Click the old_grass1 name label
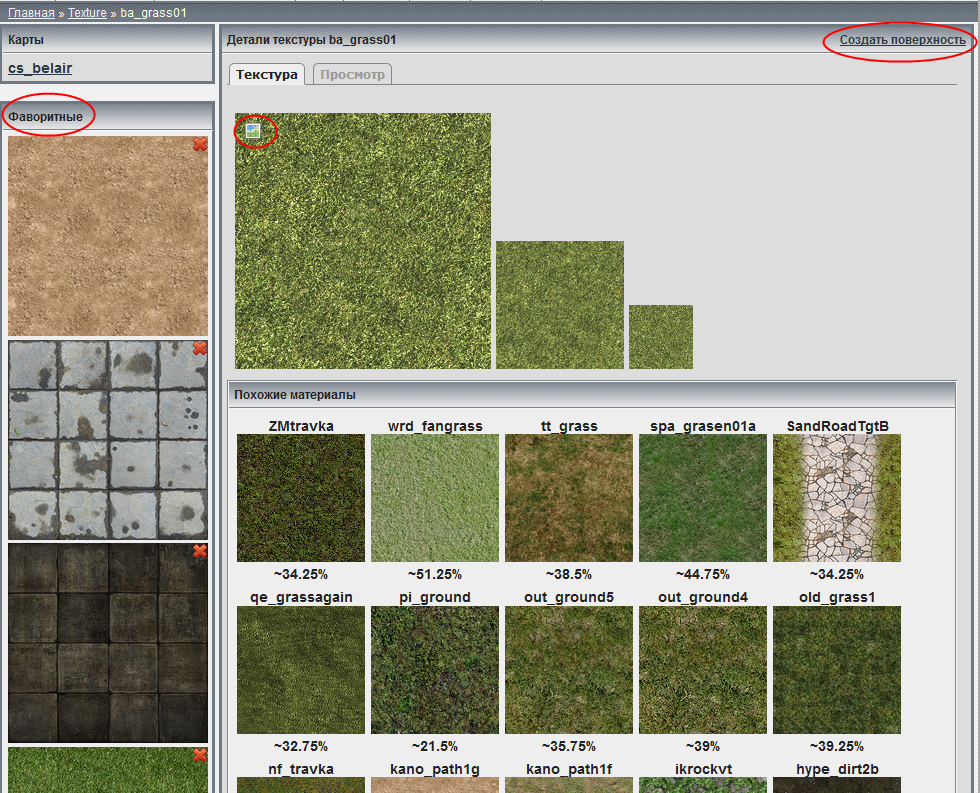Viewport: 980px width, 793px height. (838, 597)
